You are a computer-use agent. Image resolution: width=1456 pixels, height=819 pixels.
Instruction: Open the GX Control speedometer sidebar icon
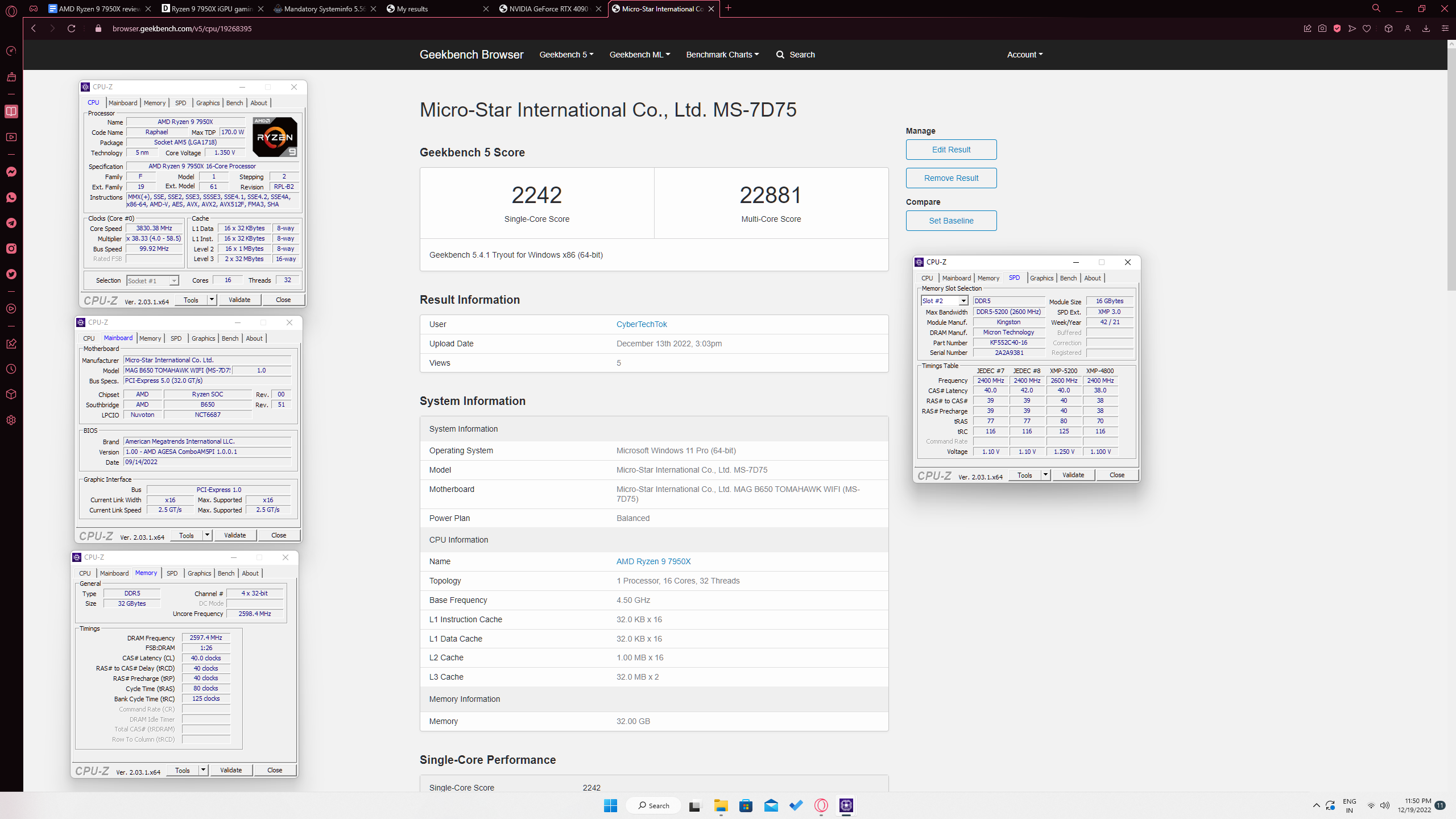pos(11,51)
